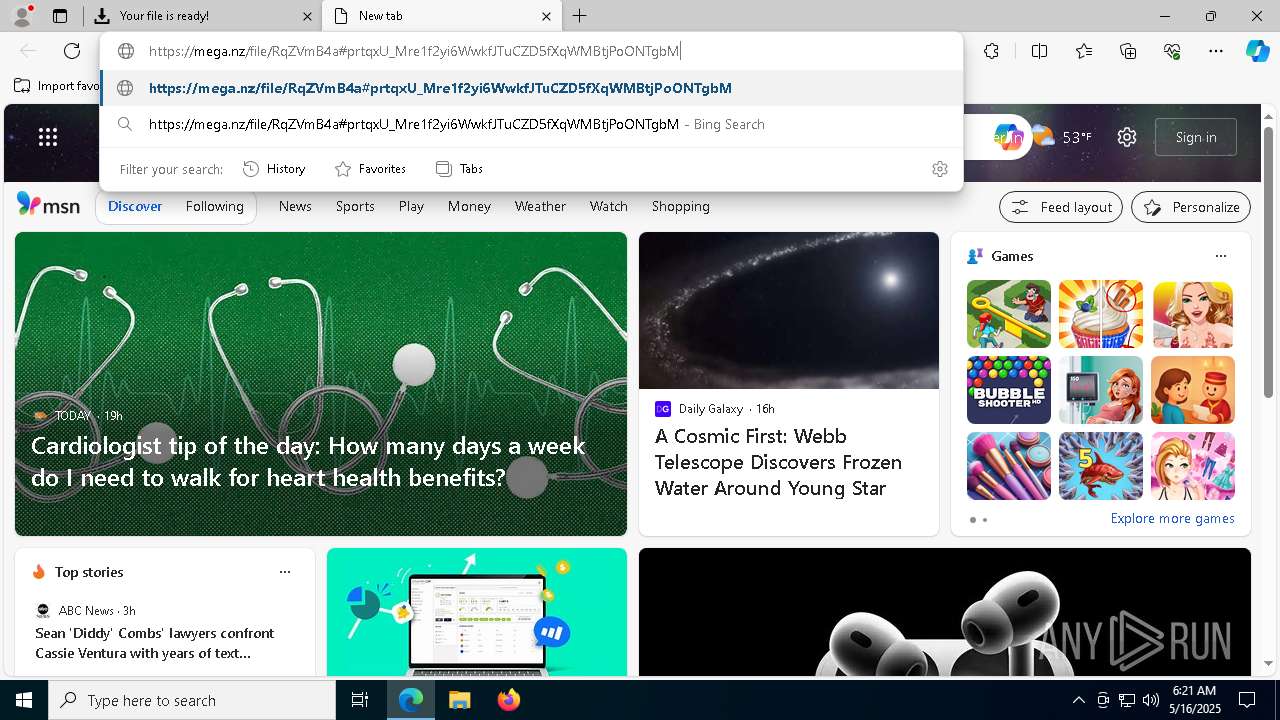
Task: Click the taskbar search box
Action: click(192, 700)
